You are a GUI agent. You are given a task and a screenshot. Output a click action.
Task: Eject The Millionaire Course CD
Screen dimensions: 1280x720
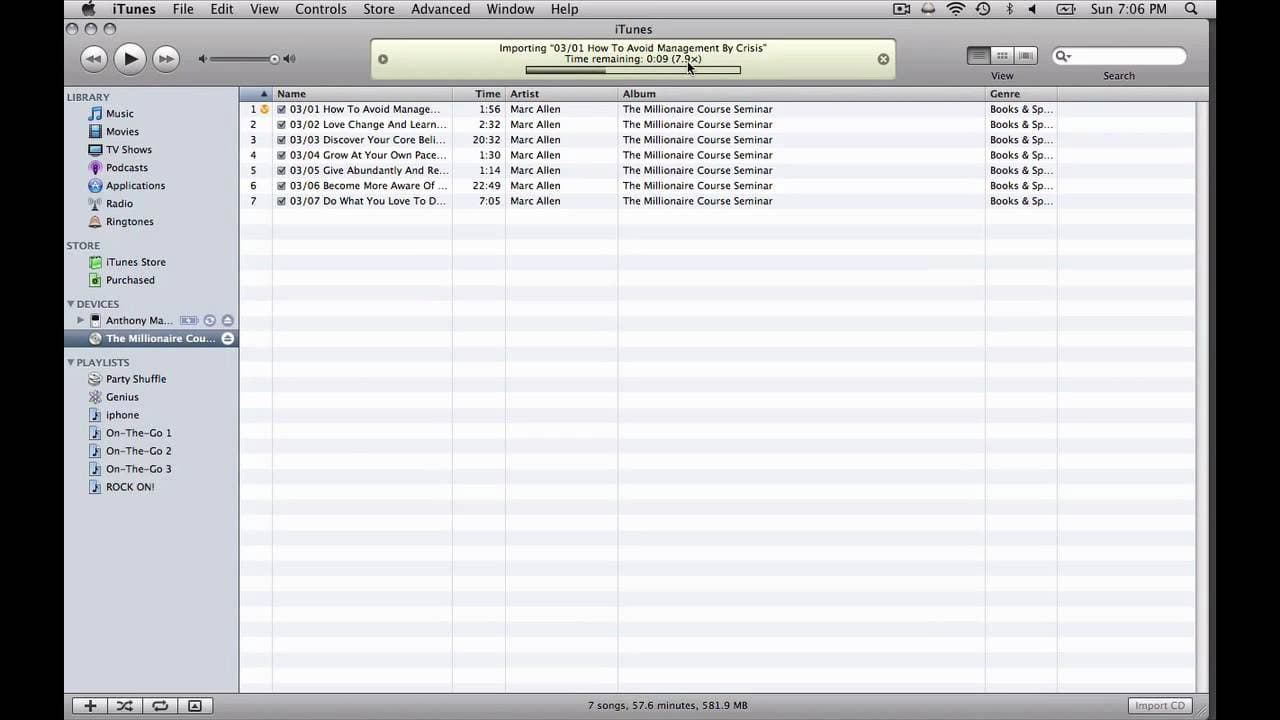228,339
